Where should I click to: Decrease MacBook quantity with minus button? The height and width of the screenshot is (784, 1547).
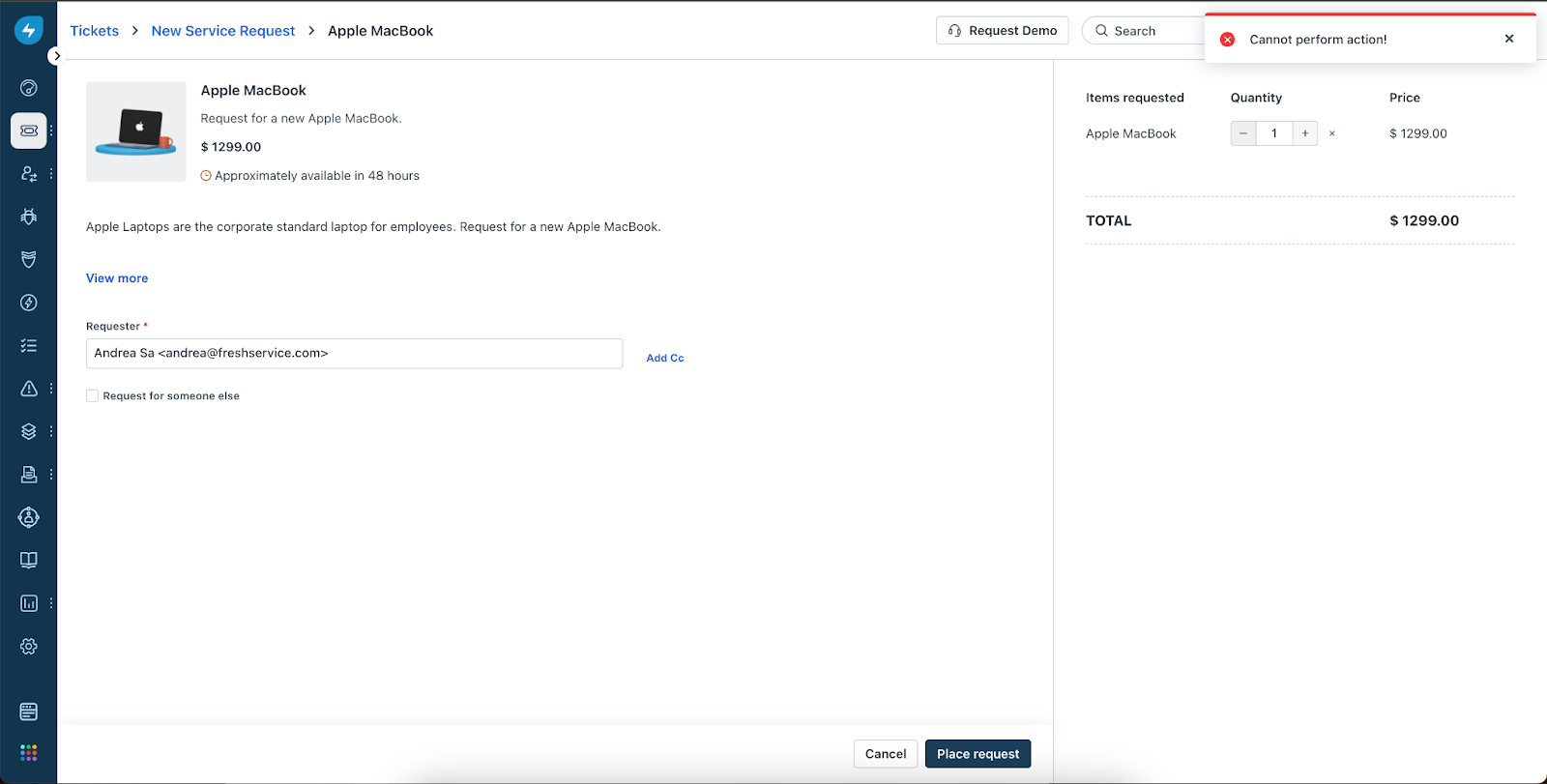(x=1243, y=133)
